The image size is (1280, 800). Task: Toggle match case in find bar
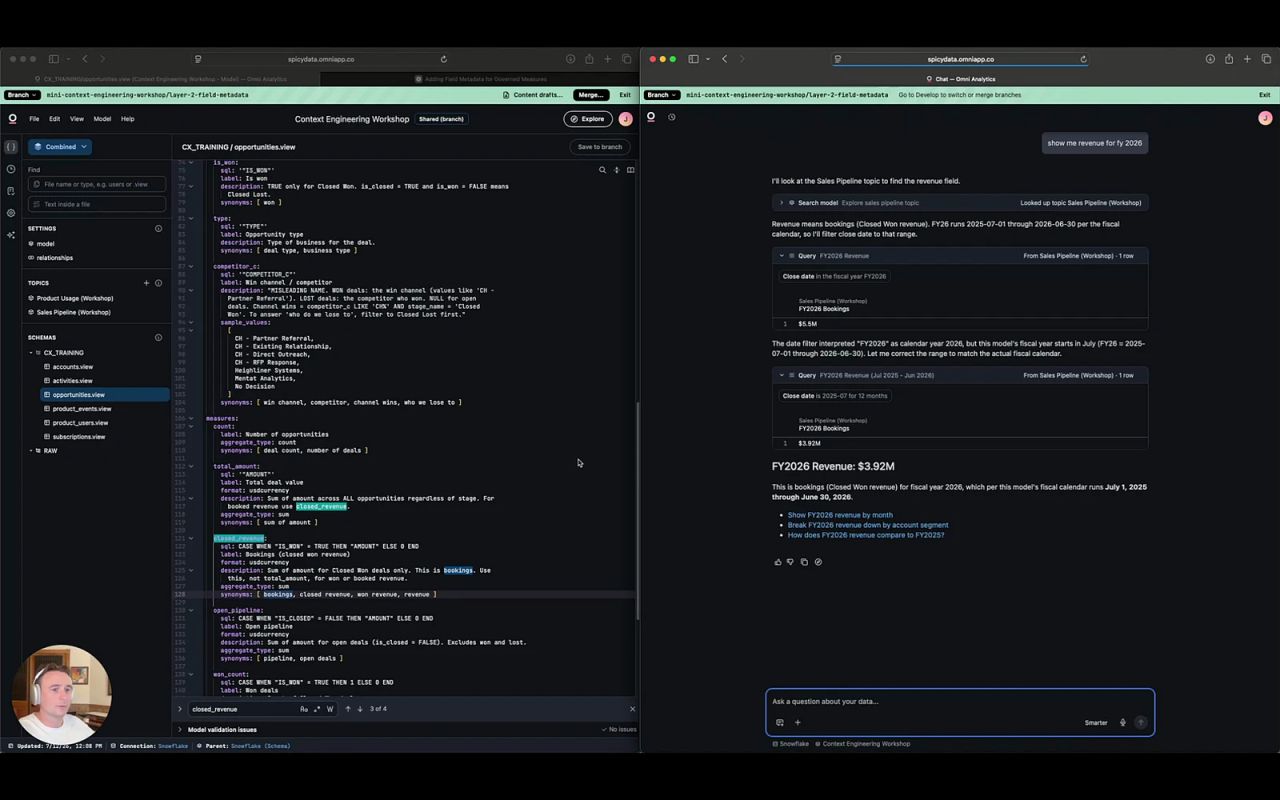point(304,709)
